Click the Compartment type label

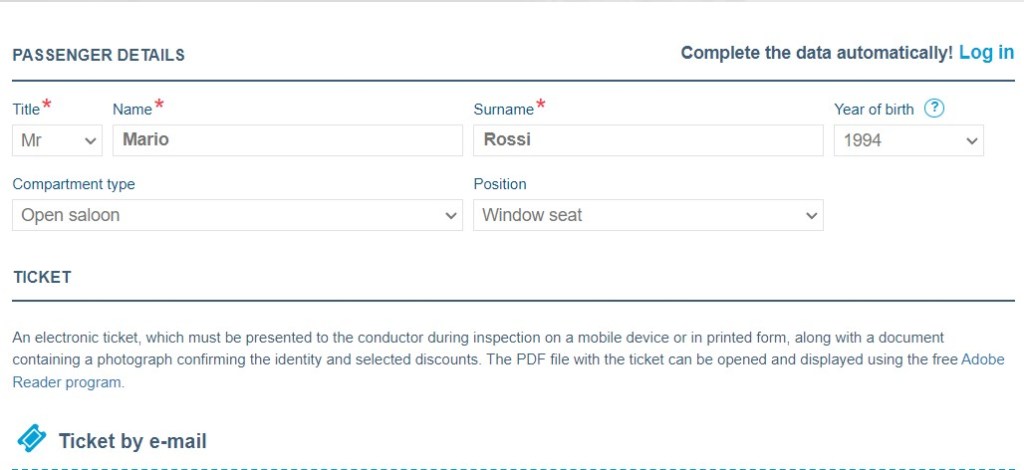pyautogui.click(x=73, y=184)
